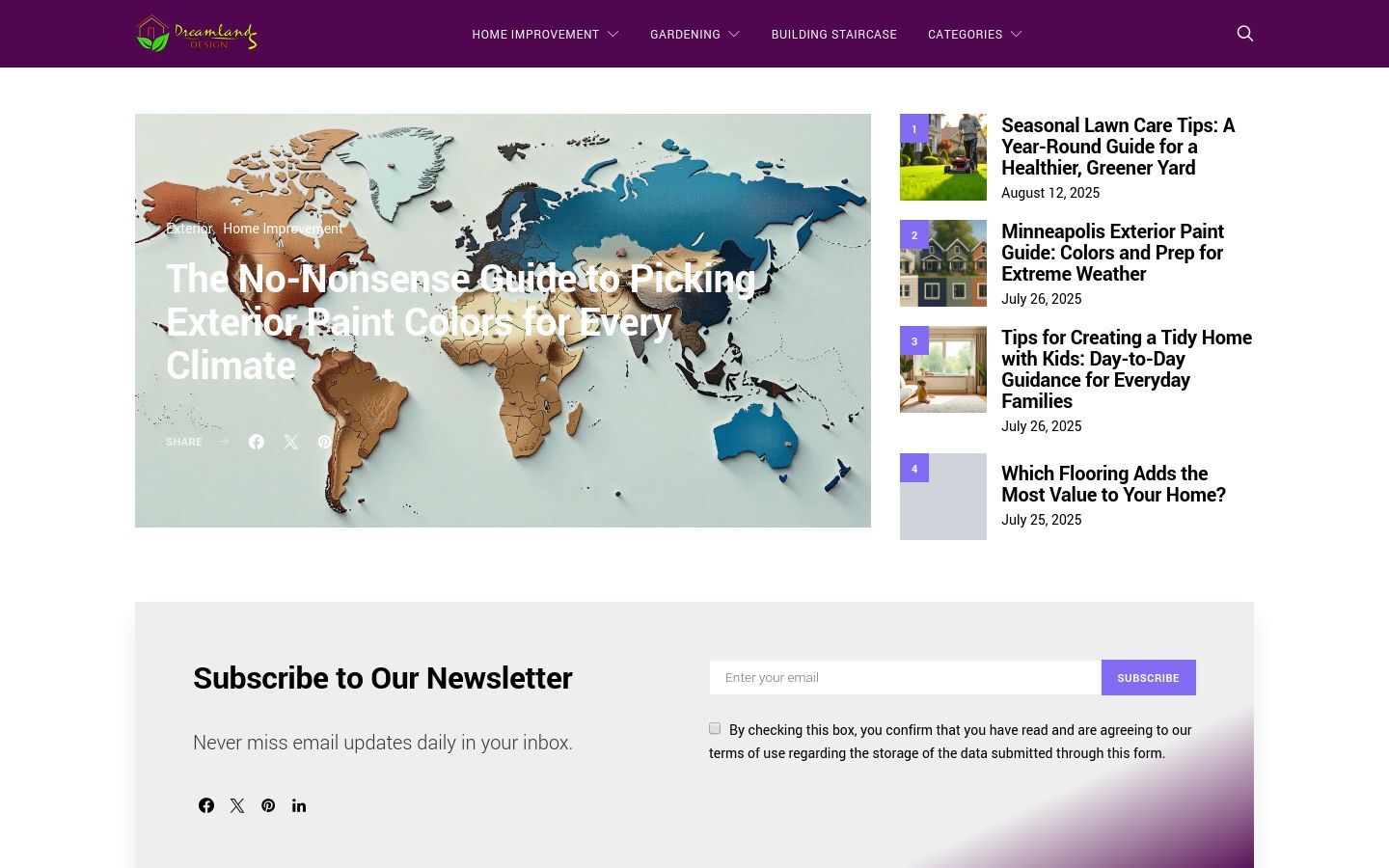Viewport: 1389px width, 868px height.
Task: Focus the Enter your email field
Action: tap(905, 678)
